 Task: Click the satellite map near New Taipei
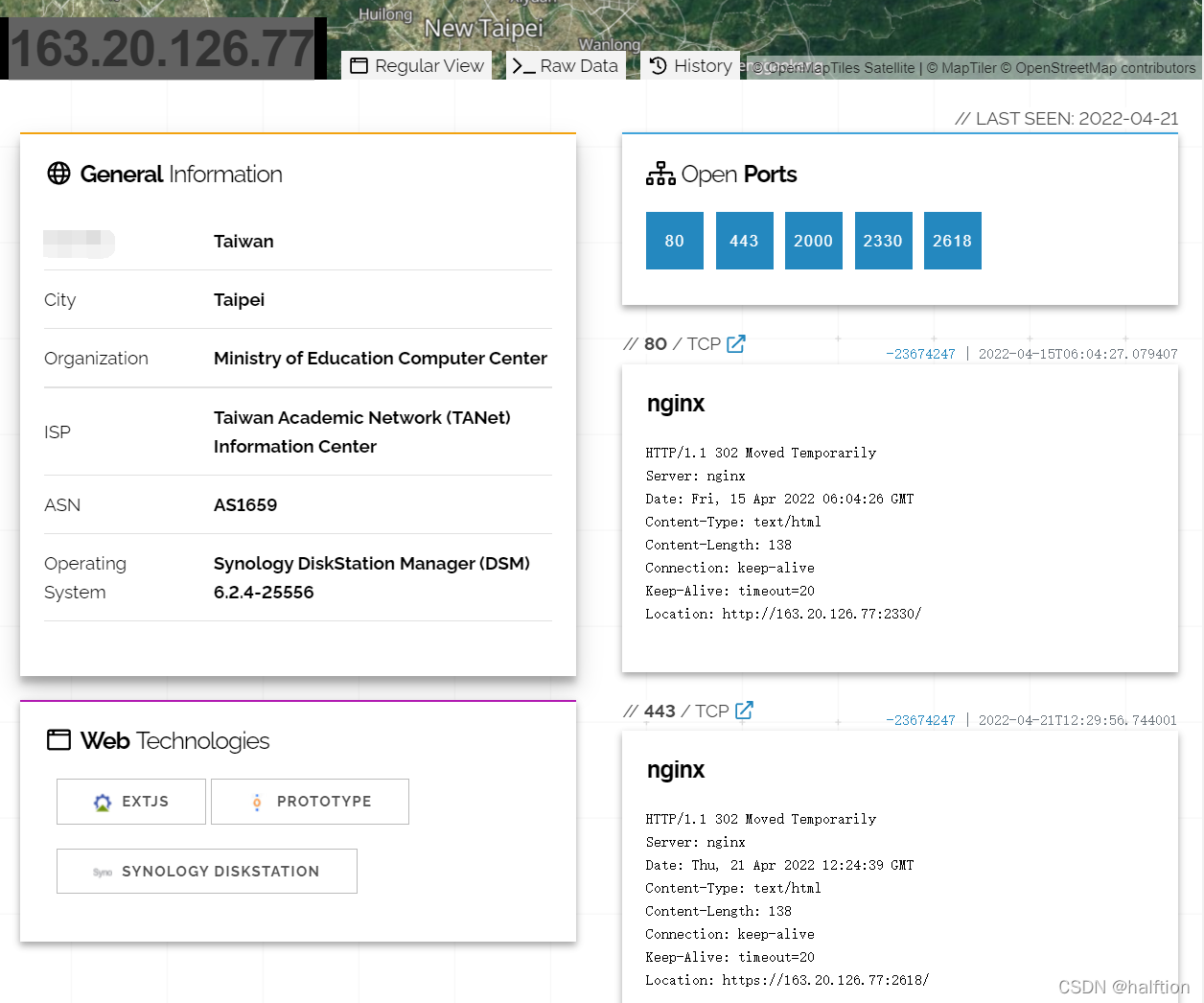click(x=484, y=27)
